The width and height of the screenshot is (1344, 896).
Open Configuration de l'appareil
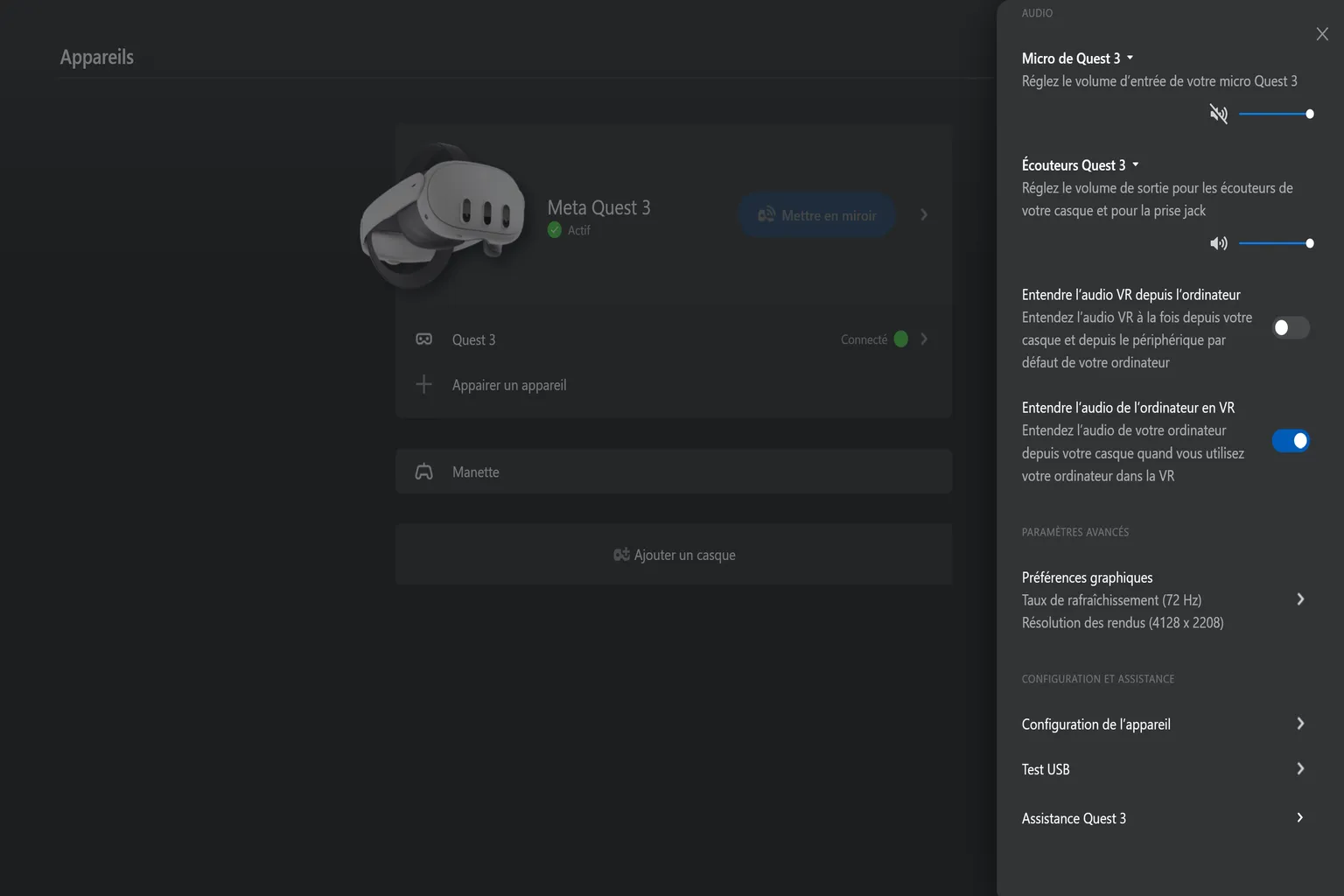point(1163,724)
